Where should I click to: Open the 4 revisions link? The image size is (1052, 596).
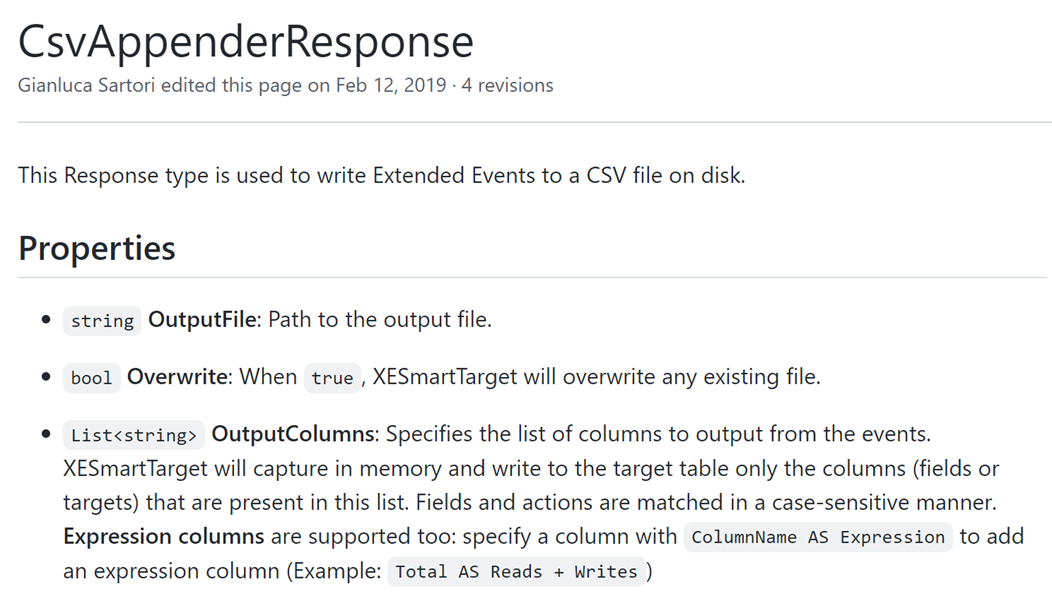(x=507, y=85)
